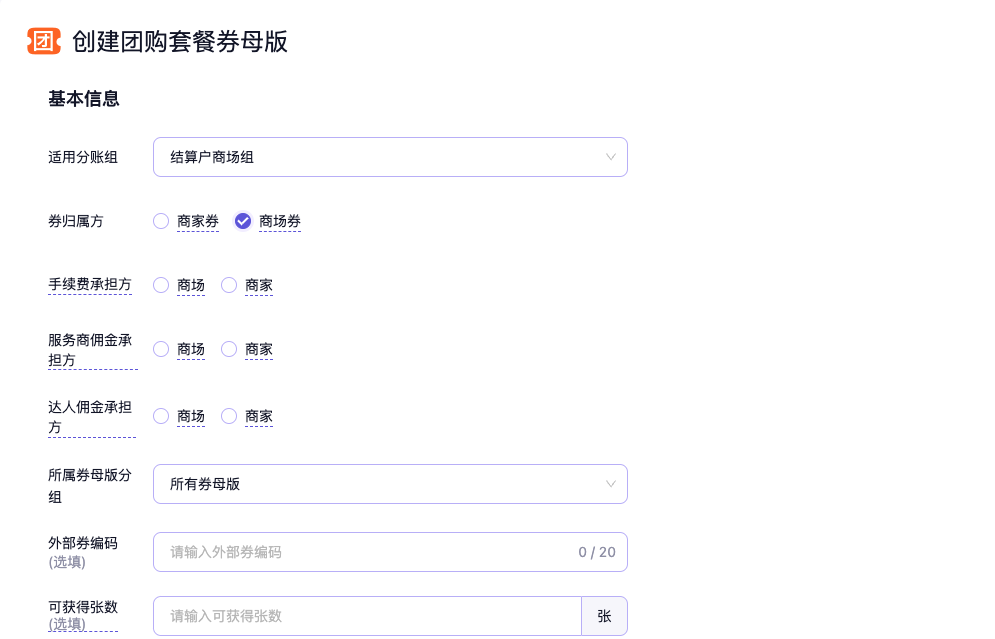Screen dimensions: 995x639
Task: Click the 手续费承担方 underlined label
Action: [x=90, y=285]
